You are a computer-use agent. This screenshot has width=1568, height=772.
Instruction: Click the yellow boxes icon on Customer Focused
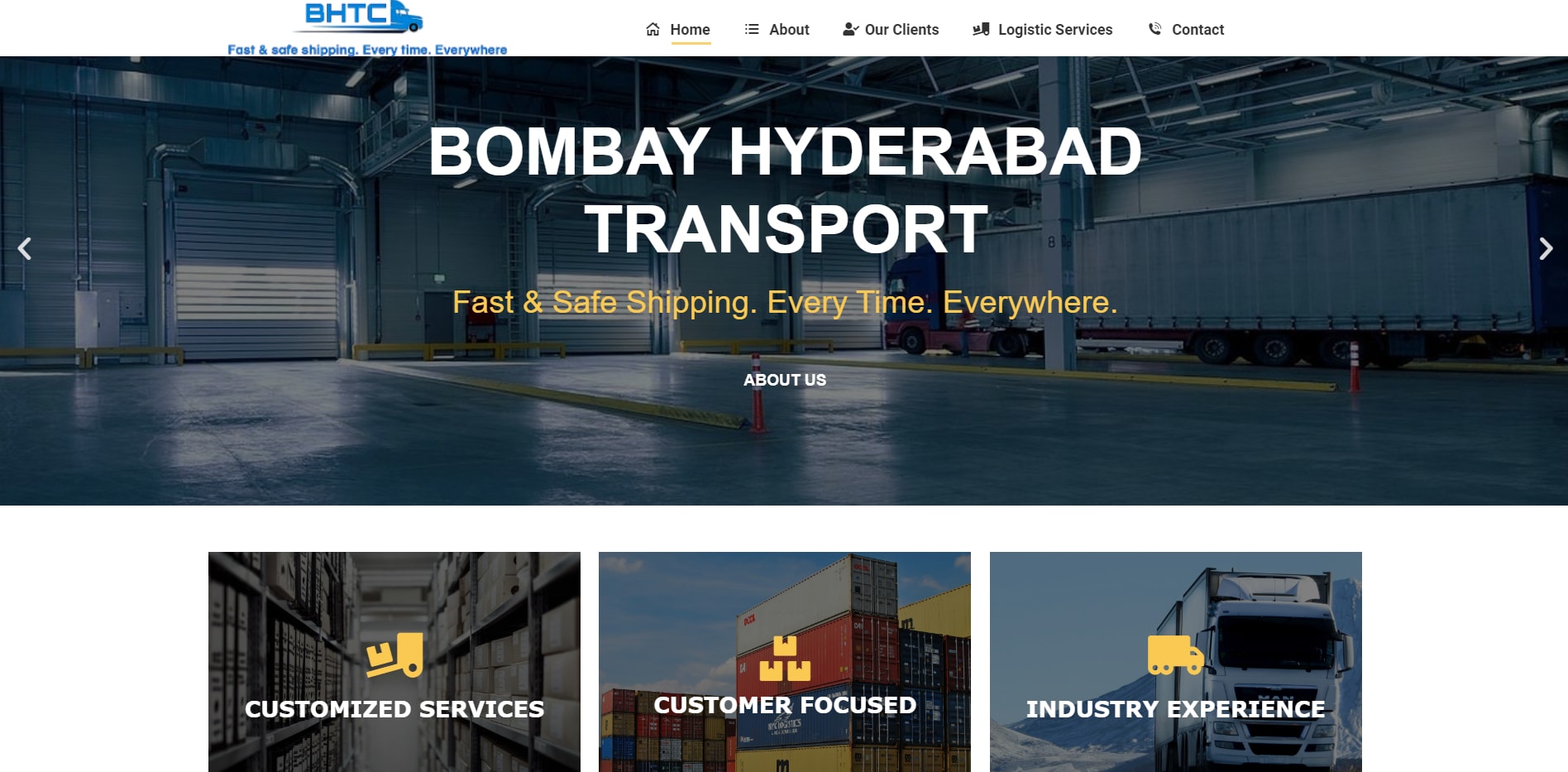click(785, 659)
